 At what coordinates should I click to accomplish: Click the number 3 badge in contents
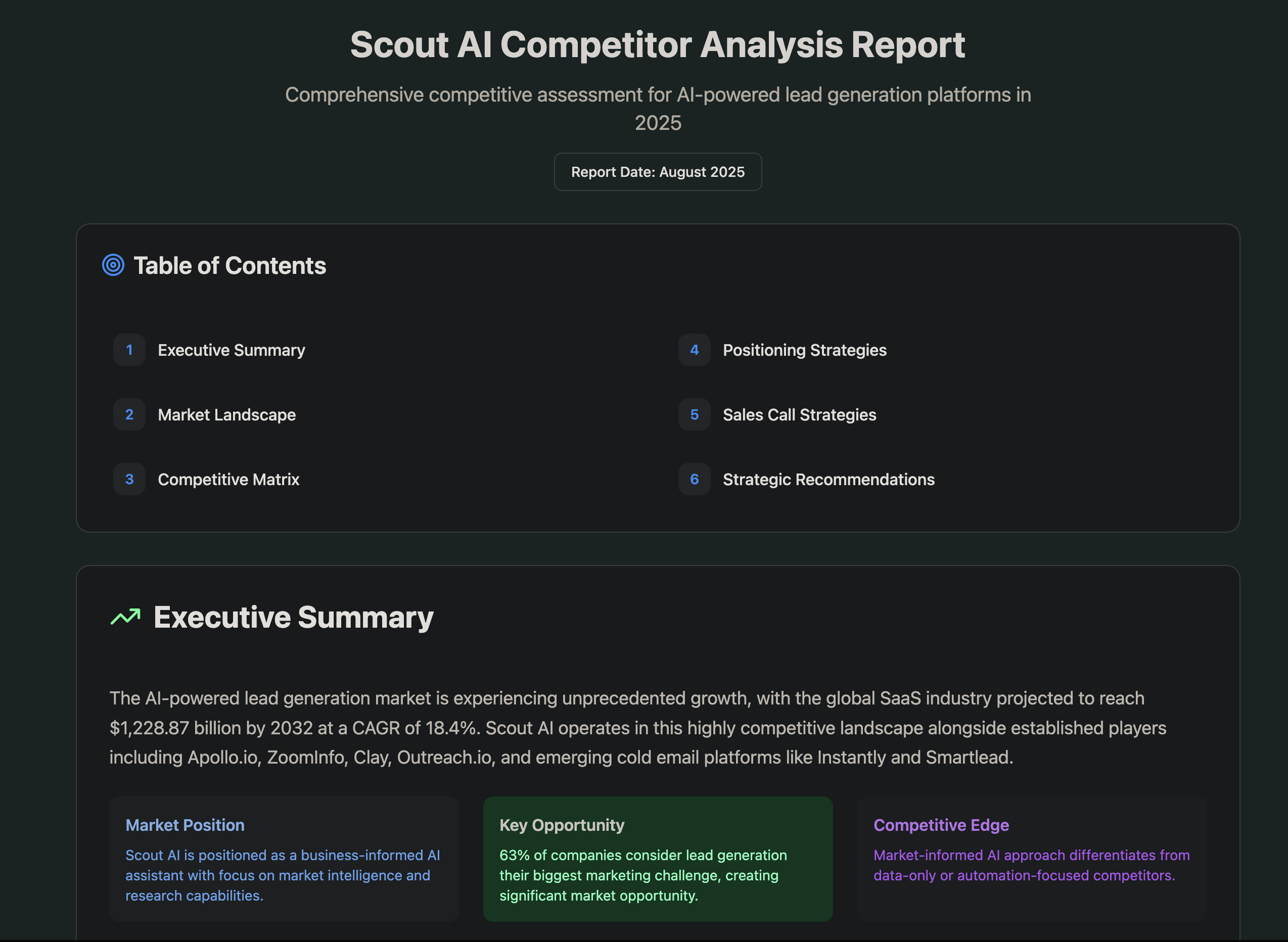pyautogui.click(x=129, y=480)
